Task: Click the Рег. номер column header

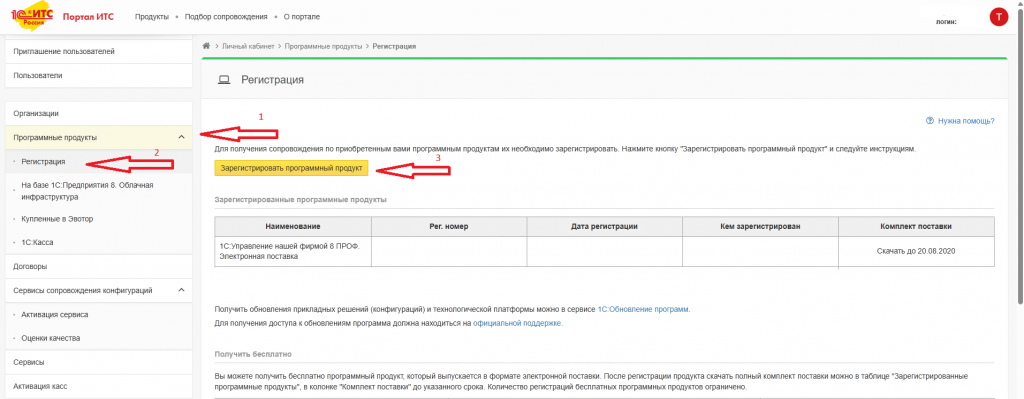Action: pos(449,226)
